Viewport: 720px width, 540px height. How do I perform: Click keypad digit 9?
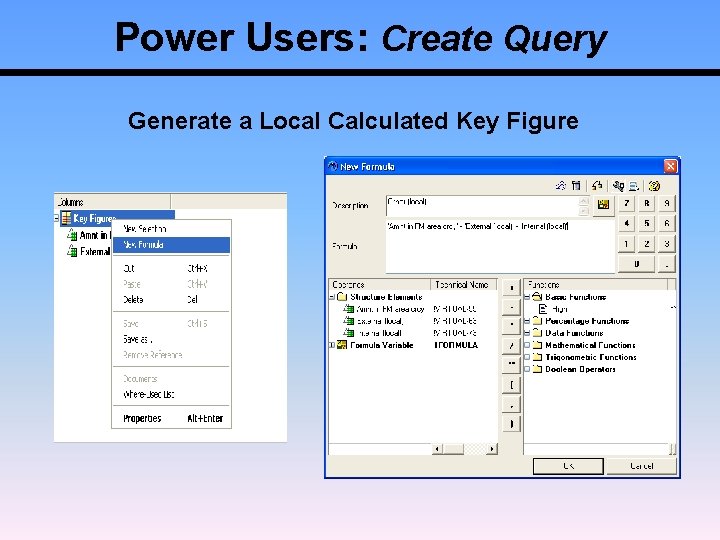pyautogui.click(x=667, y=203)
